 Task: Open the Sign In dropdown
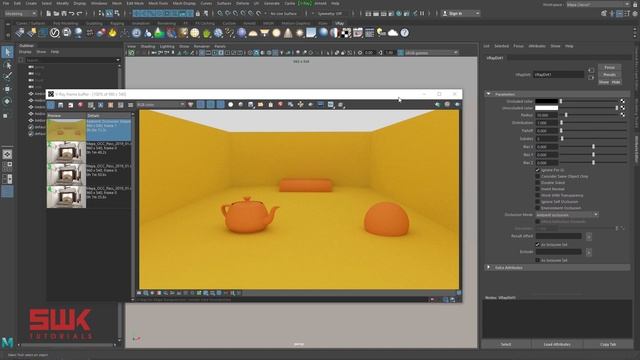pos(461,13)
